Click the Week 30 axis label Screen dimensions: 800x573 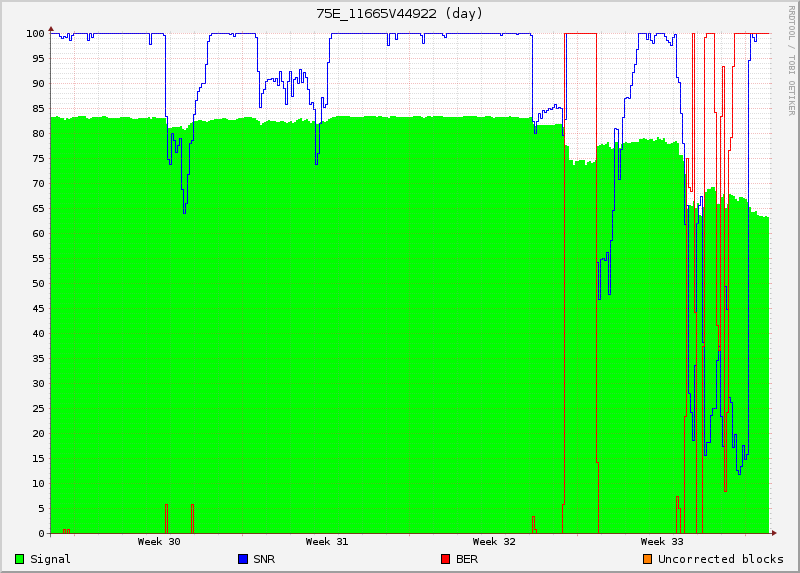point(159,542)
